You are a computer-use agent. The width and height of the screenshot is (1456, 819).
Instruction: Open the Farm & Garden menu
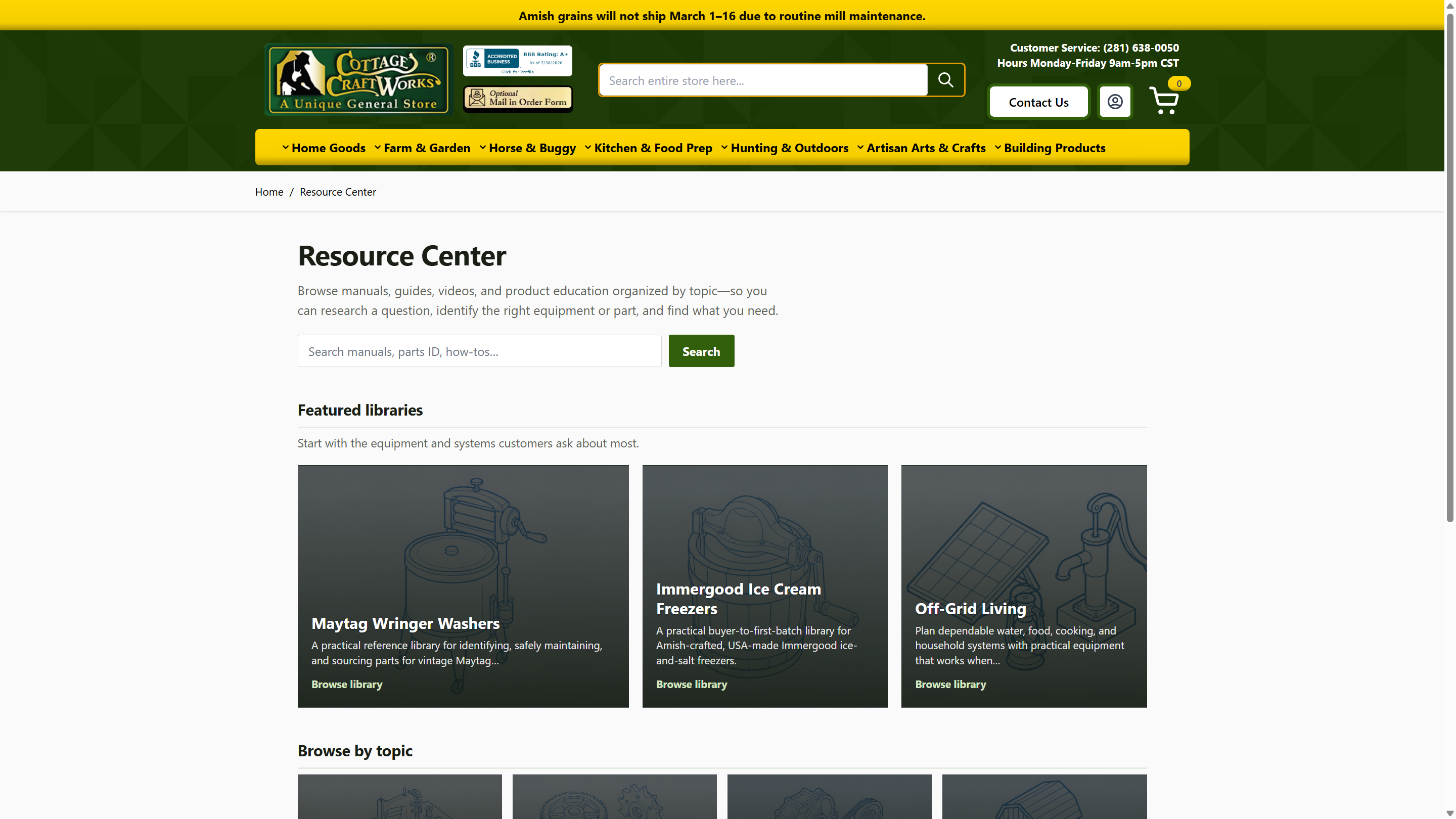pyautogui.click(x=427, y=148)
